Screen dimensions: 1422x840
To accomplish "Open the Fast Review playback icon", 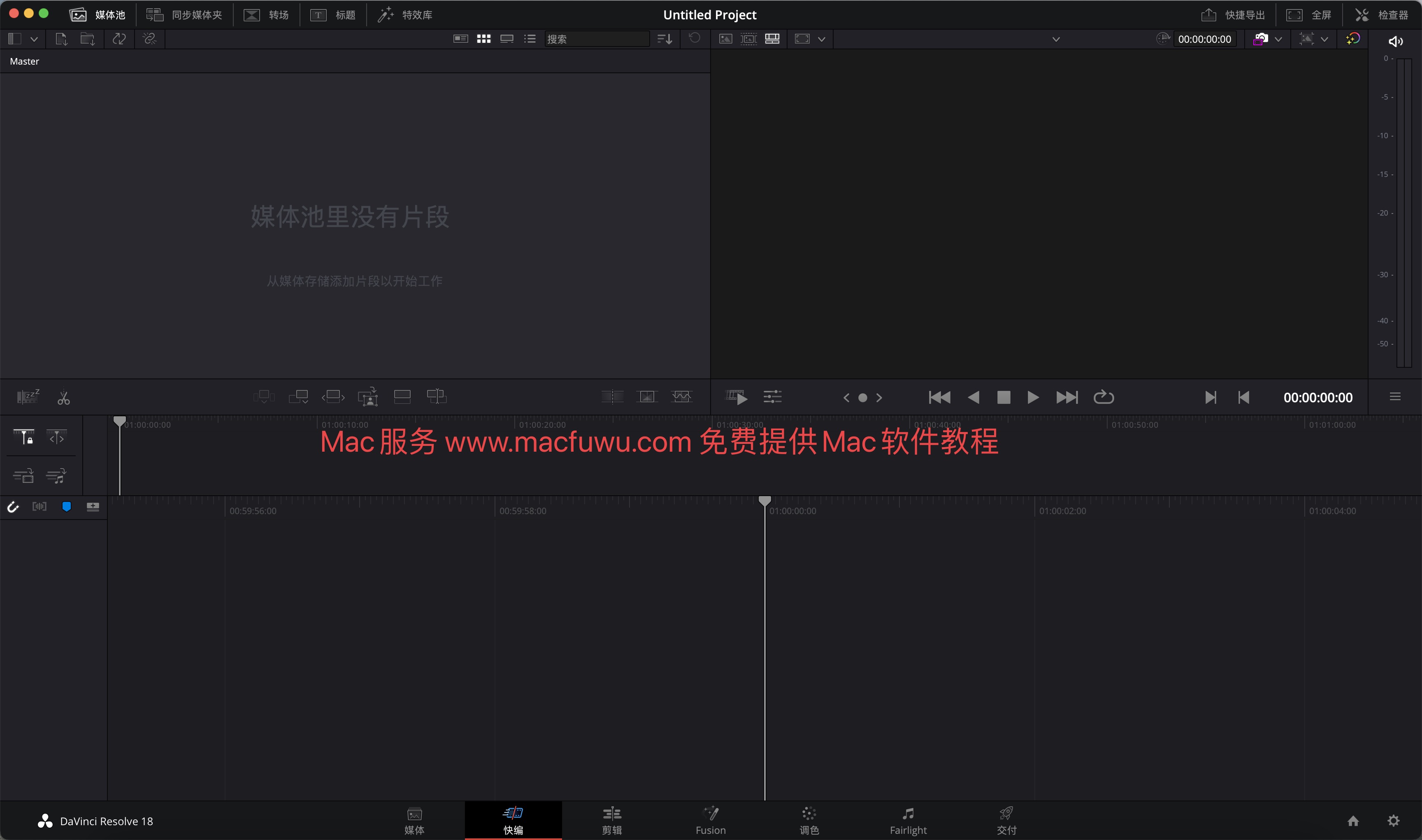I will [737, 397].
